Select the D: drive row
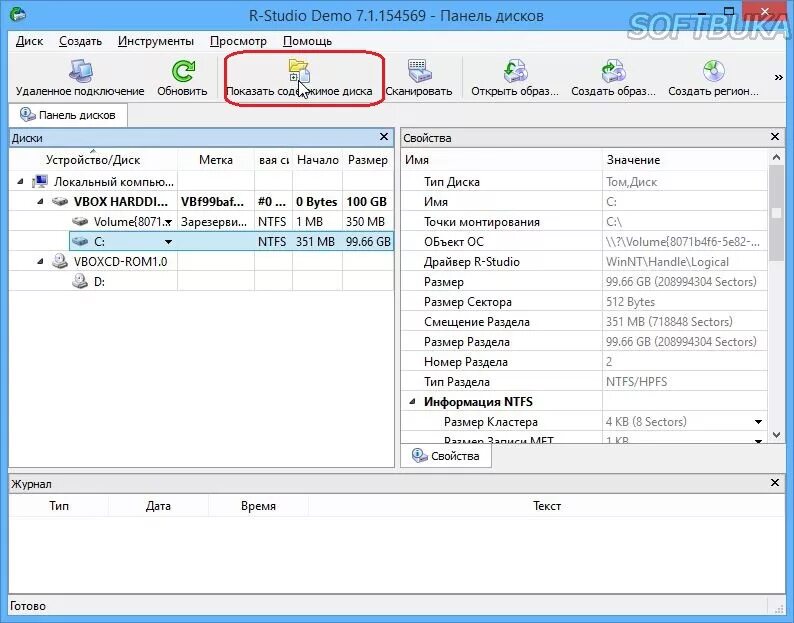This screenshot has width=794, height=623. (x=201, y=281)
